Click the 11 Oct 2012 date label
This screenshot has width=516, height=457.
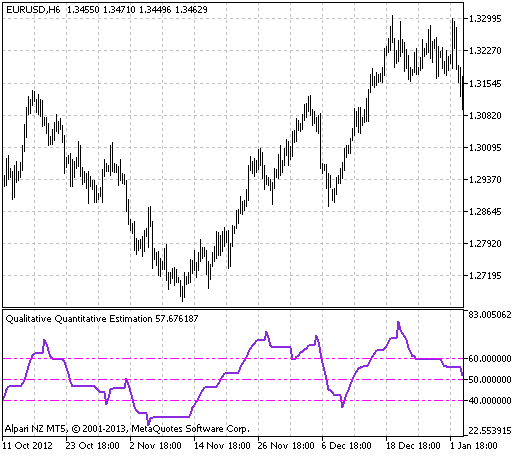pos(28,446)
